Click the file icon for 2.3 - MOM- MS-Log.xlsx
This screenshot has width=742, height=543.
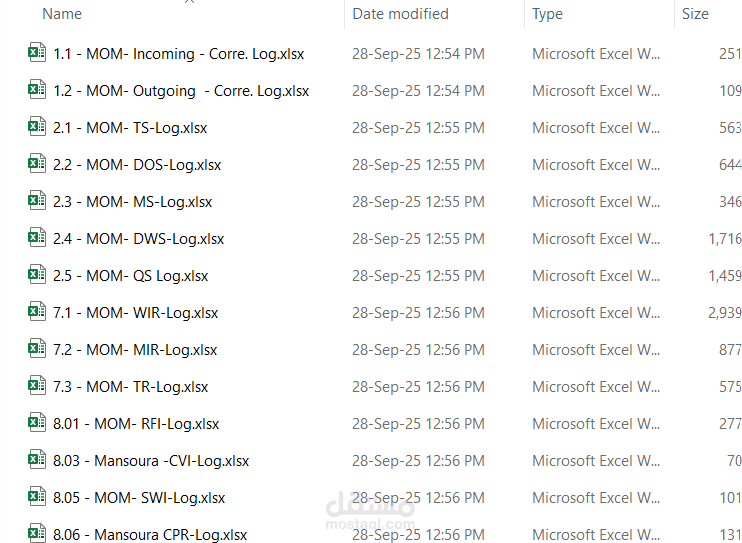[37, 200]
